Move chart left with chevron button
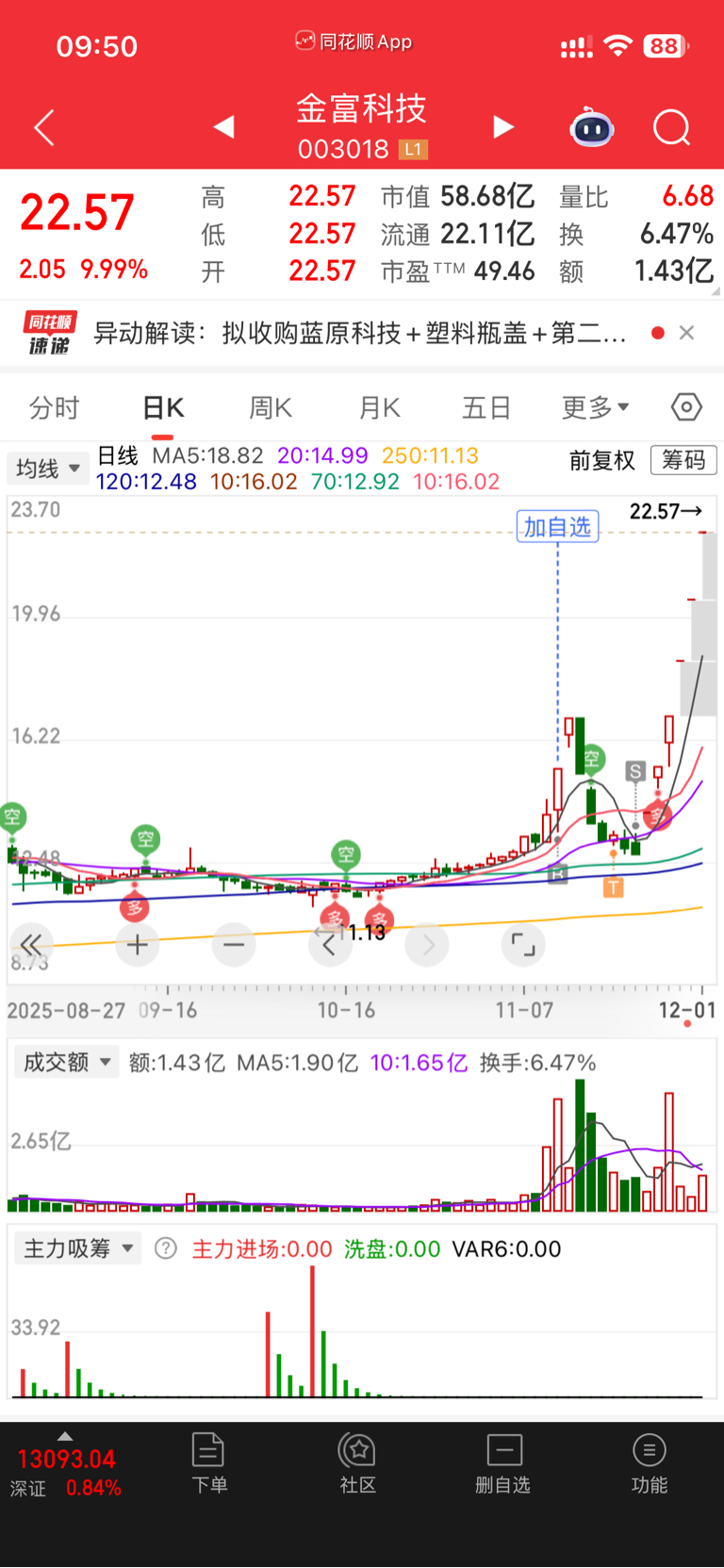 point(330,944)
